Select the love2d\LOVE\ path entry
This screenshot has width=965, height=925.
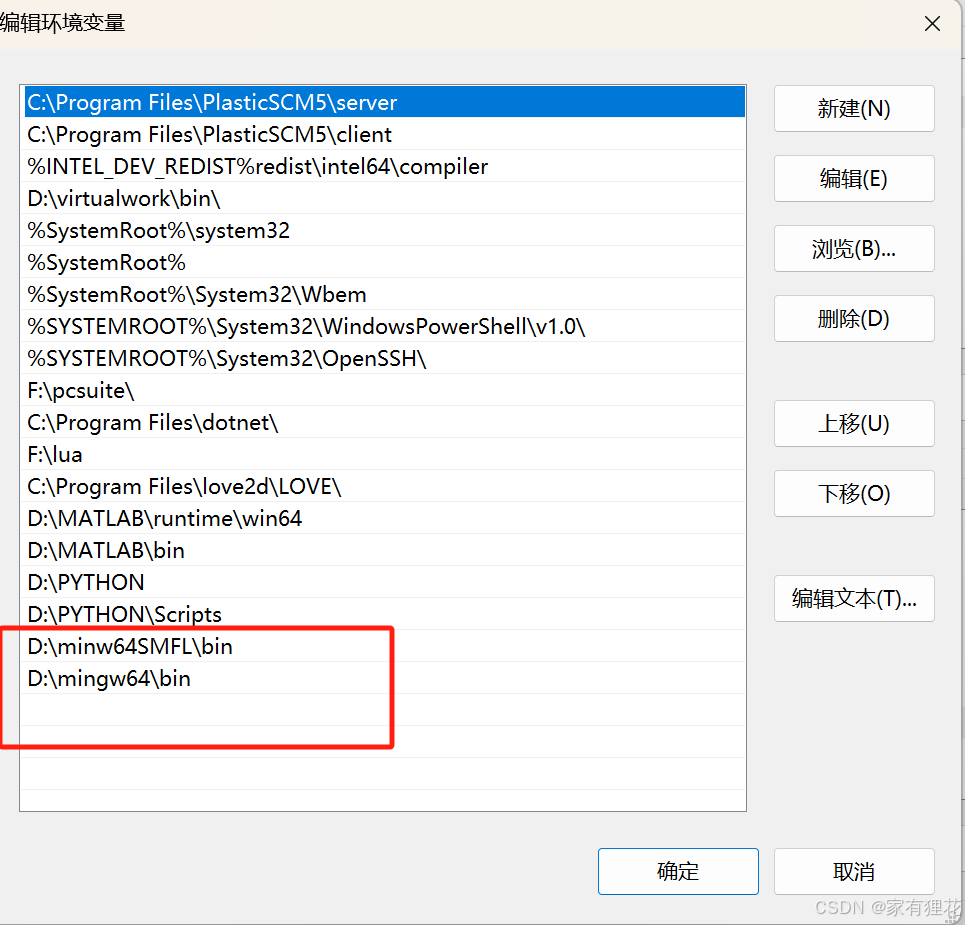coord(384,486)
